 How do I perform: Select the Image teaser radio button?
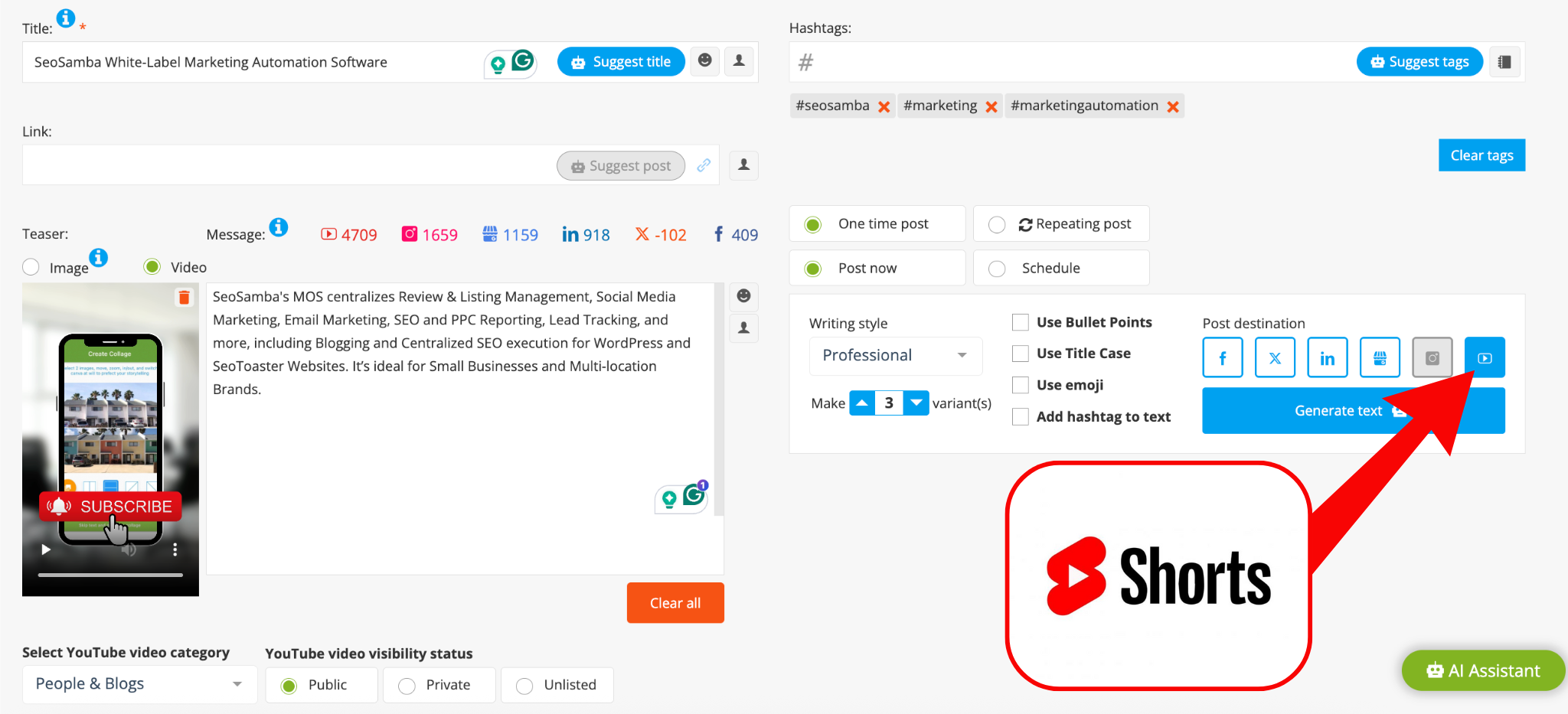31,267
